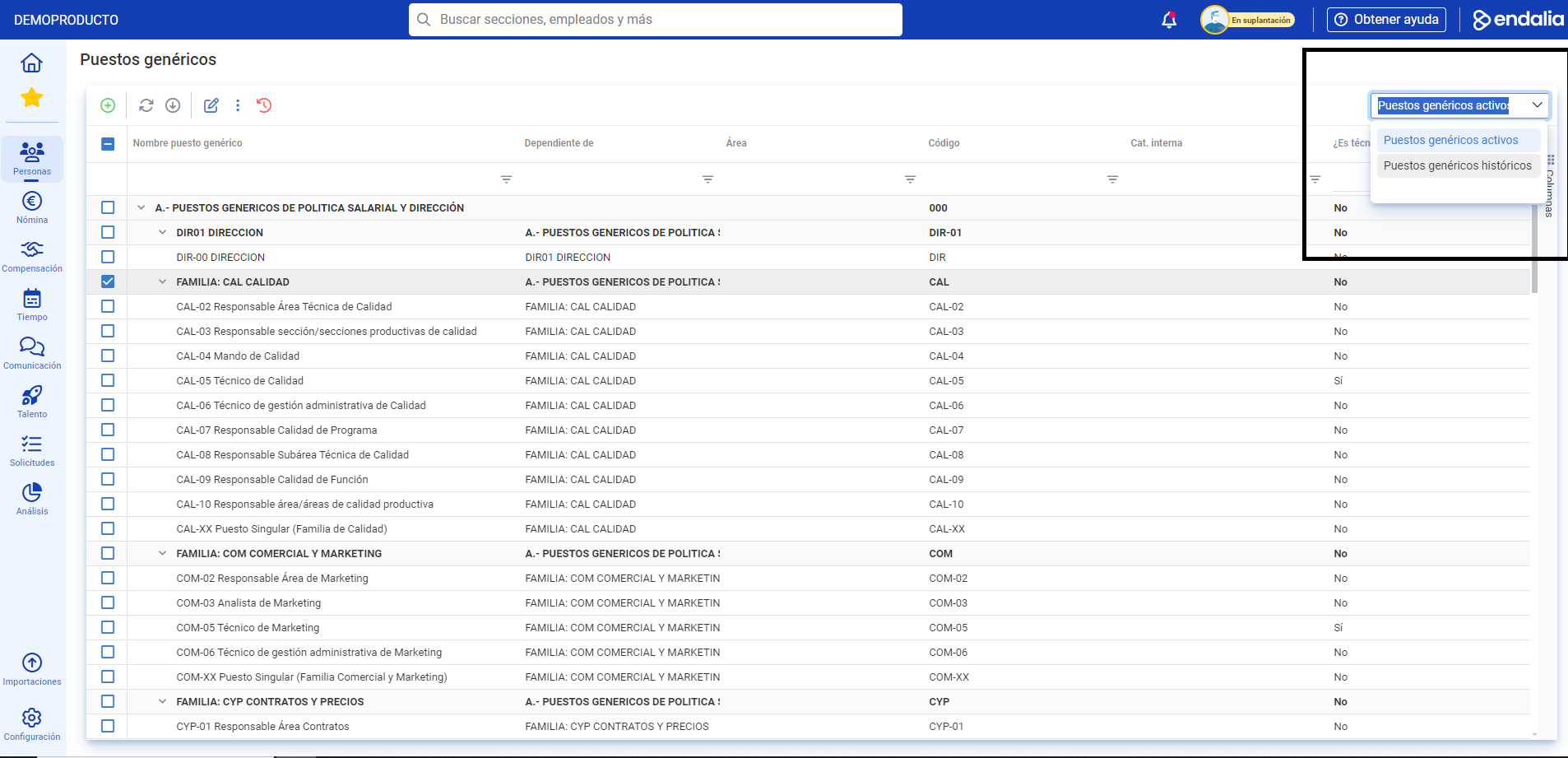The width and height of the screenshot is (1568, 758).
Task: Click the green add new record icon
Action: [x=108, y=105]
